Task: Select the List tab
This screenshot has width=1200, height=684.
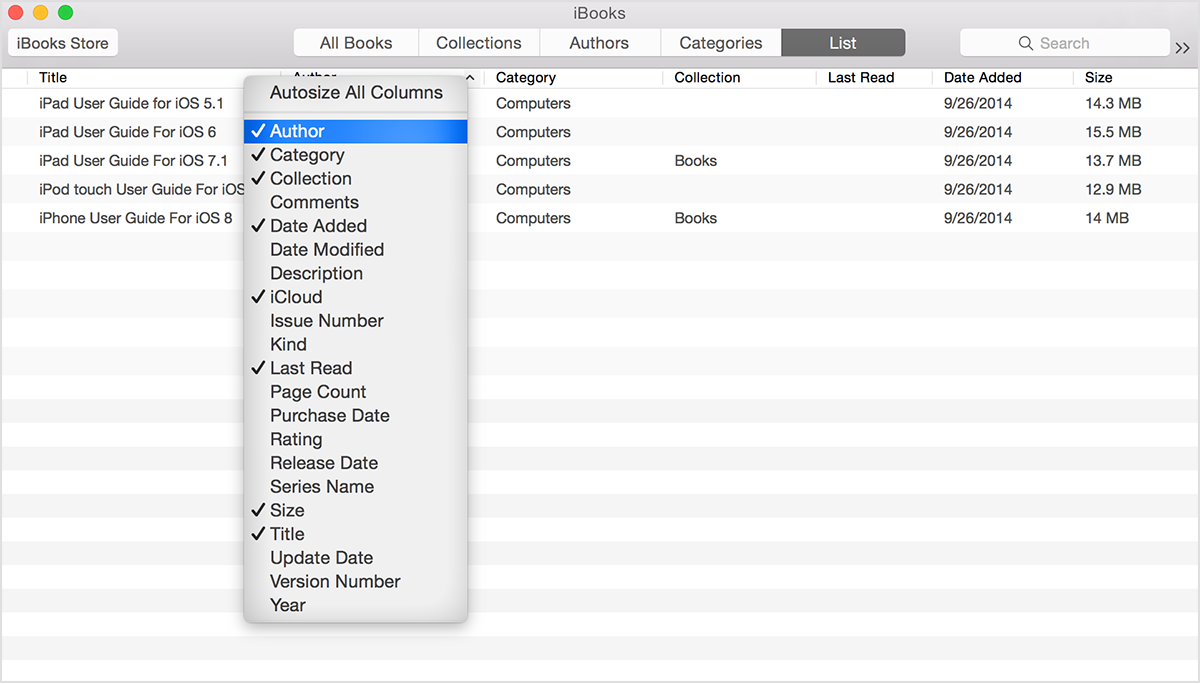Action: 843,43
